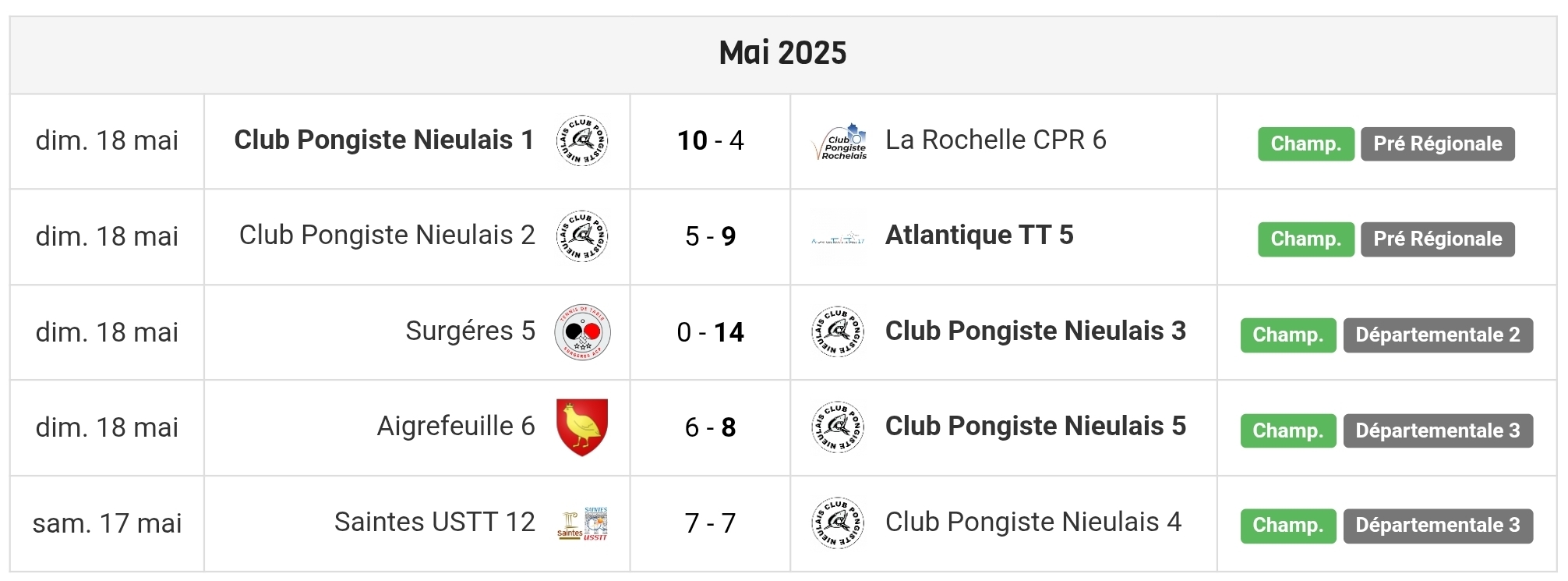Click the Mai 2025 header
Viewport: 1568px width, 581px height.
tap(783, 54)
